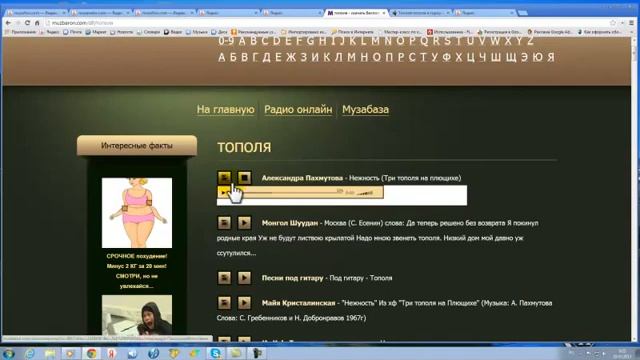This screenshot has width=640, height=360.
Task: Select Latin letter Z in the alphabet index
Action: point(530,41)
